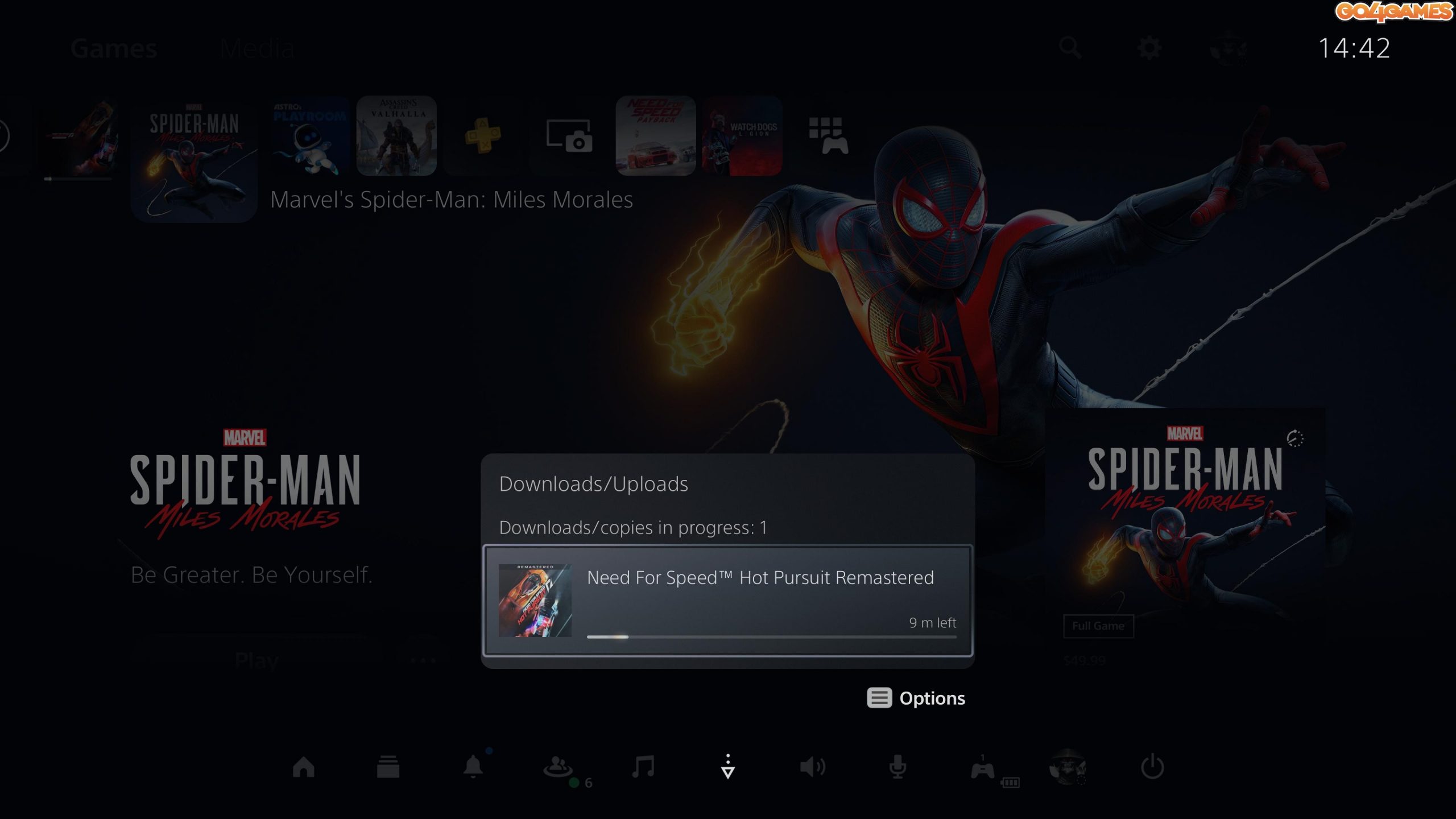
Task: Select Astro's Playroom game tile
Action: click(310, 135)
